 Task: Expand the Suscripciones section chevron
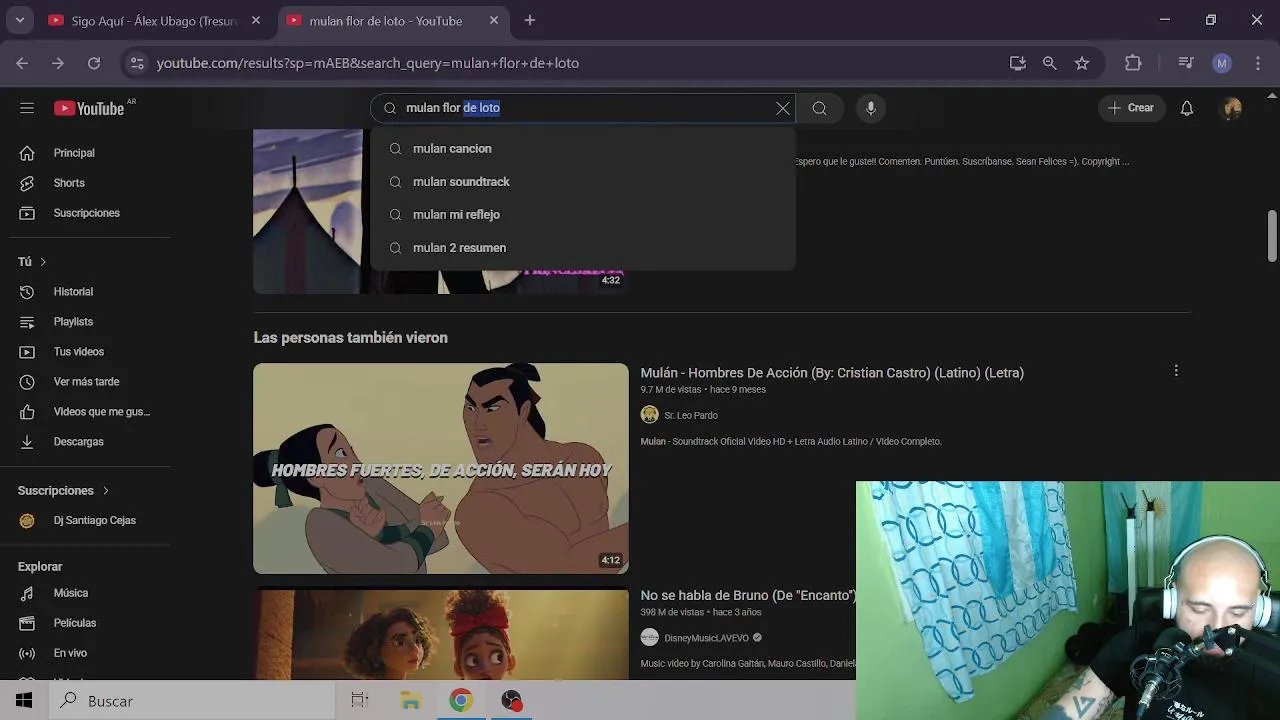click(105, 491)
